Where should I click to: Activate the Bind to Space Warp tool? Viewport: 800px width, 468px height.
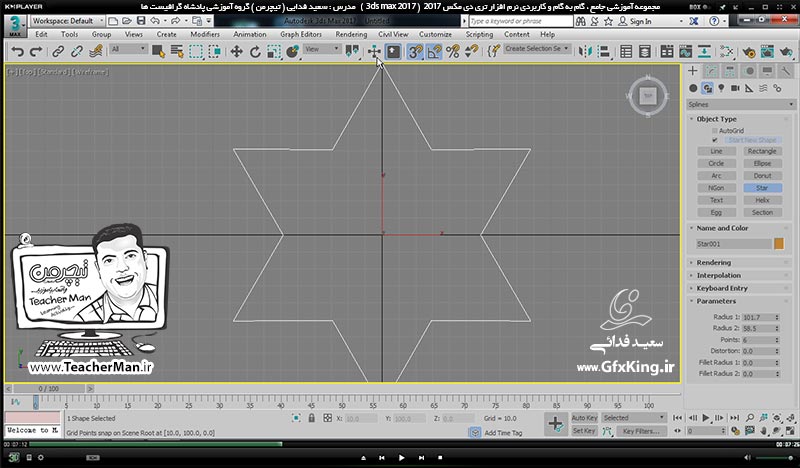coord(96,51)
